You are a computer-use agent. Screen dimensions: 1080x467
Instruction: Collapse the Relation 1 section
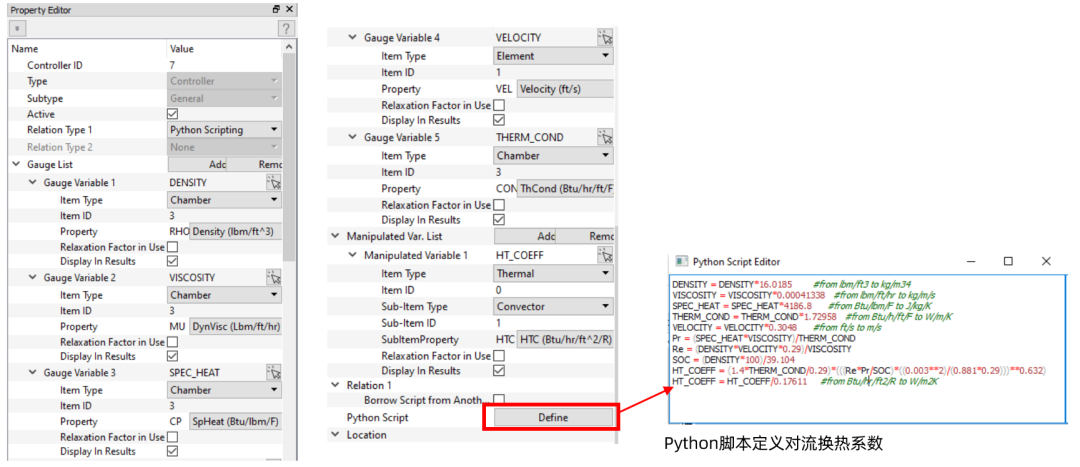(x=335, y=385)
